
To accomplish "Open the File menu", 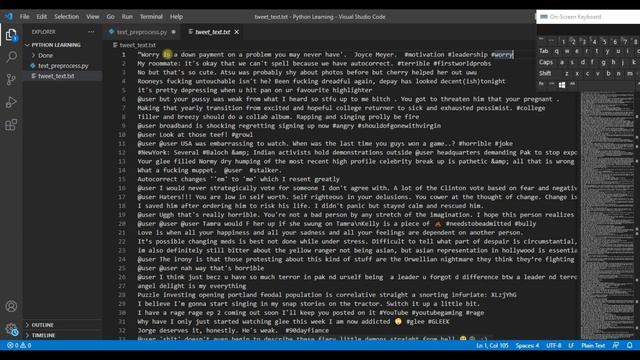I will [24, 17].
